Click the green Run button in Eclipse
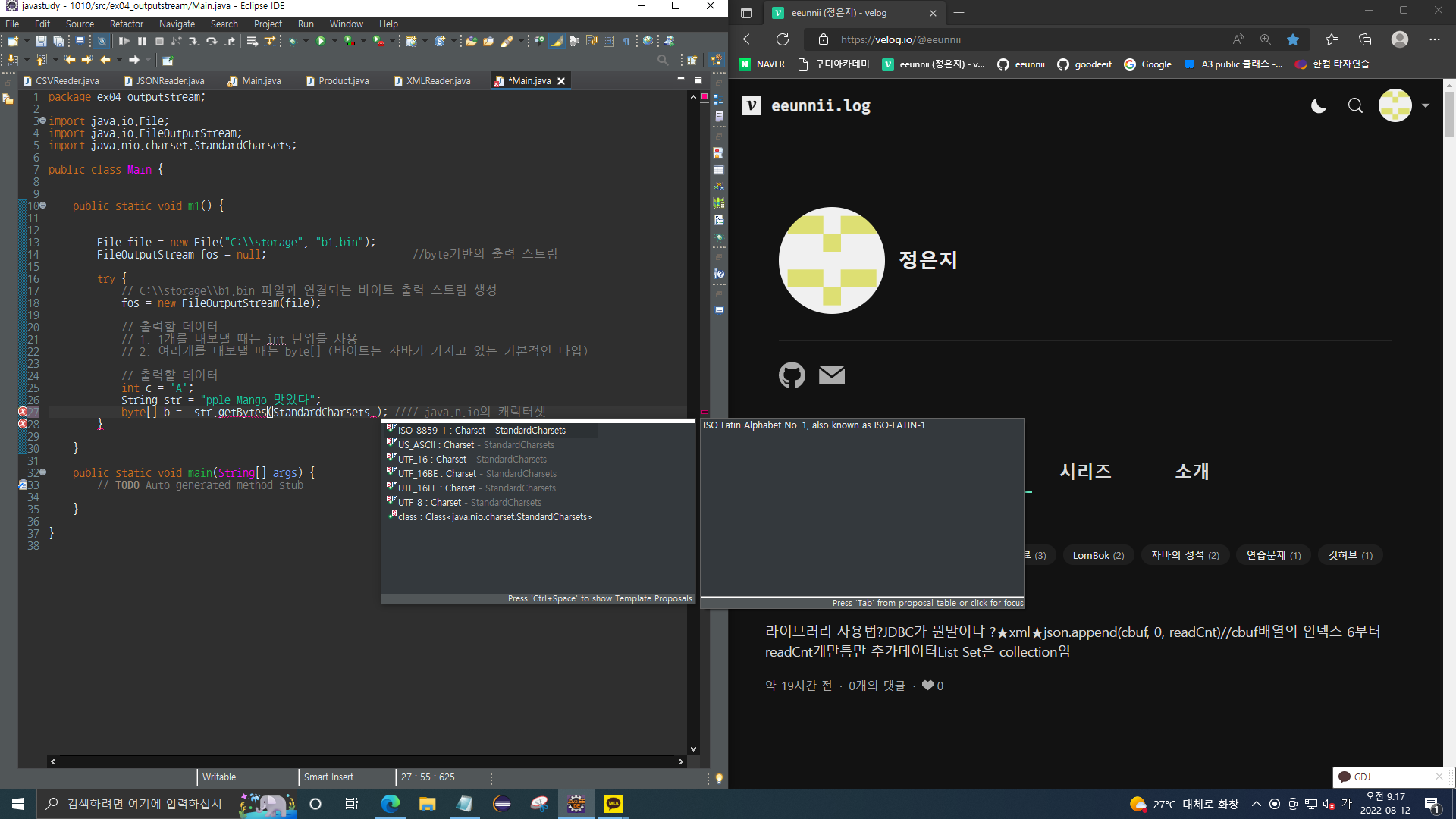 coord(321,41)
